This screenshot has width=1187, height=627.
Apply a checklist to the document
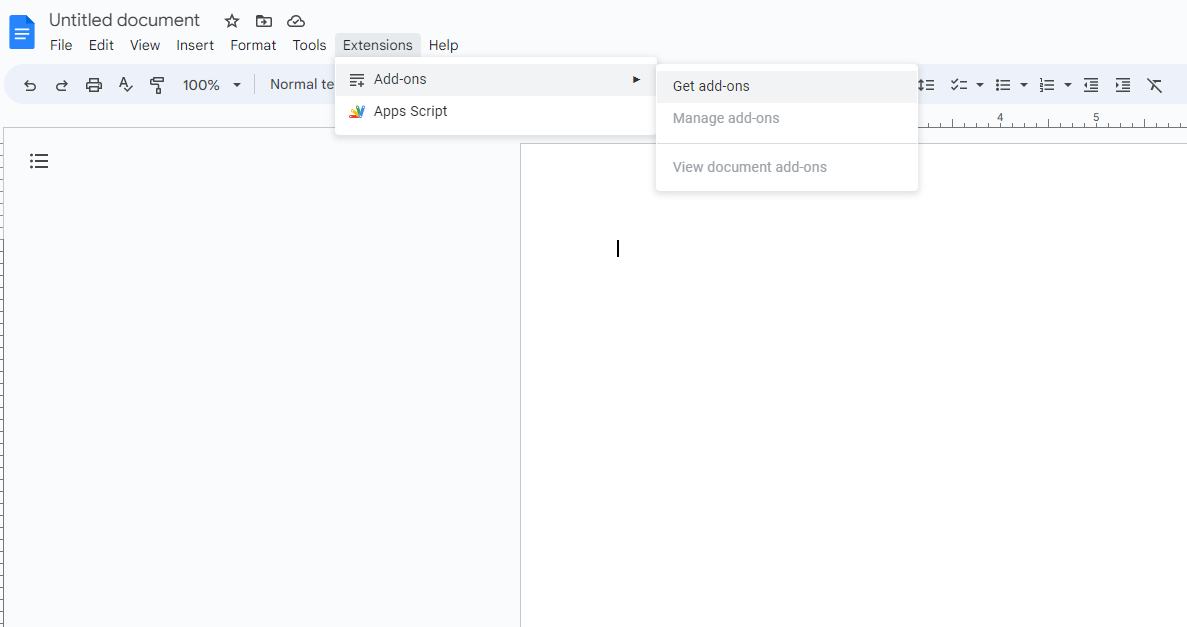960,85
